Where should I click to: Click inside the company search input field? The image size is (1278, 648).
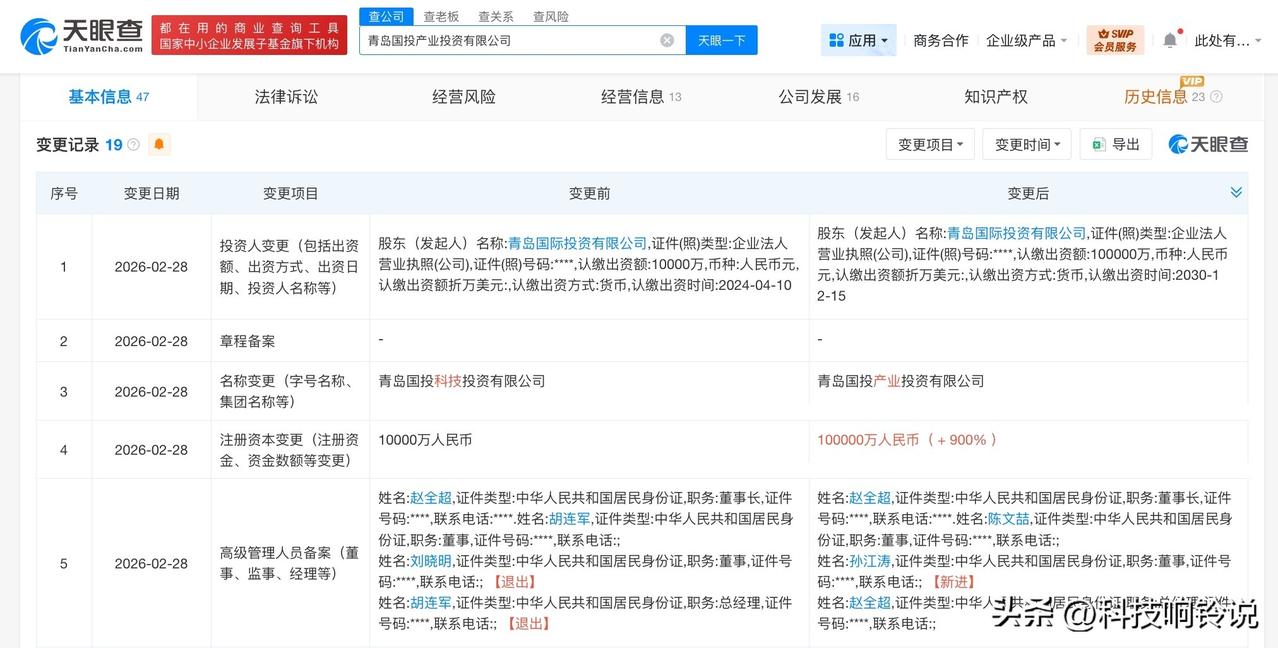tap(520, 39)
